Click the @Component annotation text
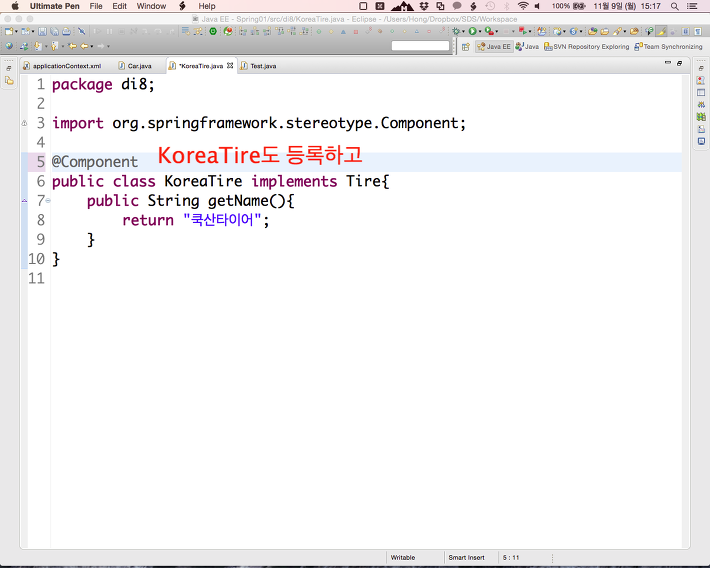The height and width of the screenshot is (568, 710). click(95, 162)
